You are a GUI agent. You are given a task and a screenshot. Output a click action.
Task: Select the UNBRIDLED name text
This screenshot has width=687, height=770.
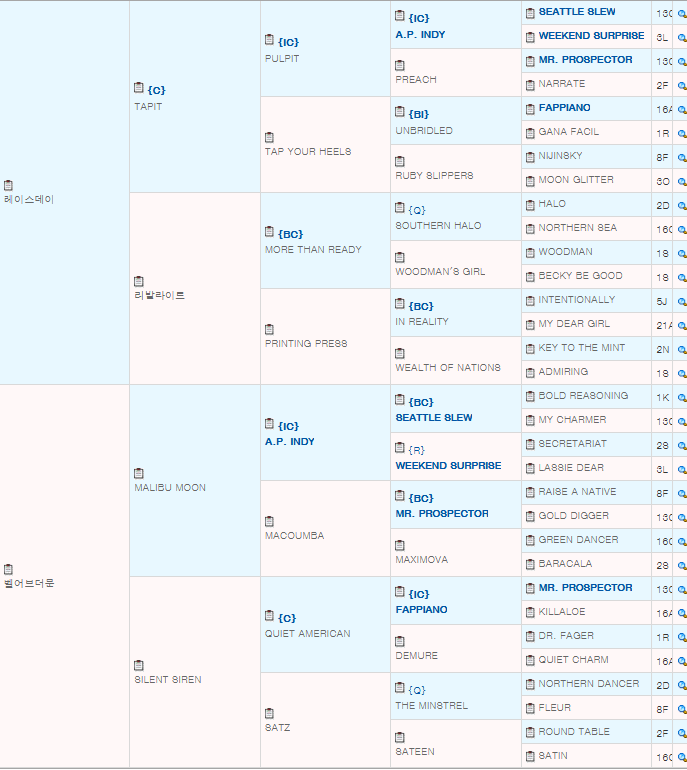click(x=424, y=131)
